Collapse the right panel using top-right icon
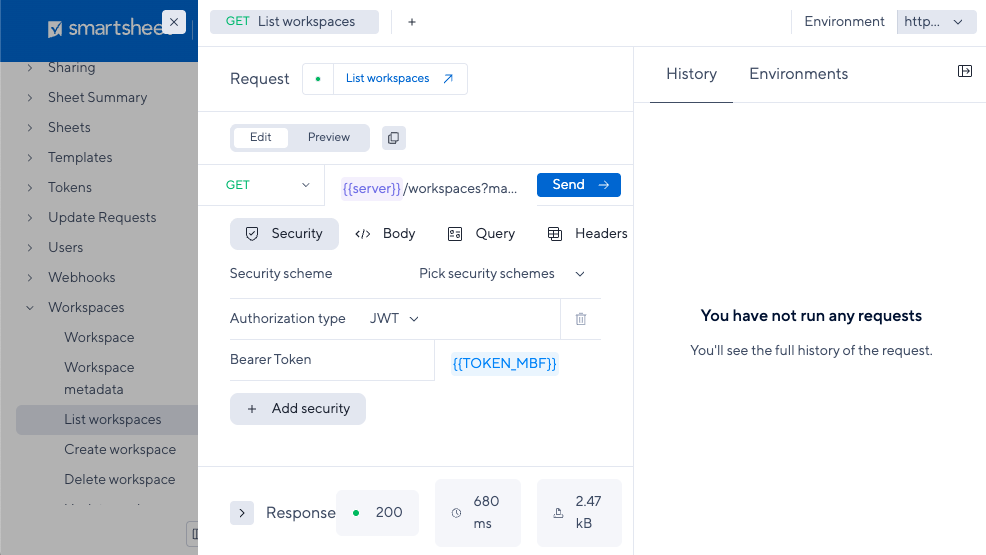 click(x=964, y=72)
